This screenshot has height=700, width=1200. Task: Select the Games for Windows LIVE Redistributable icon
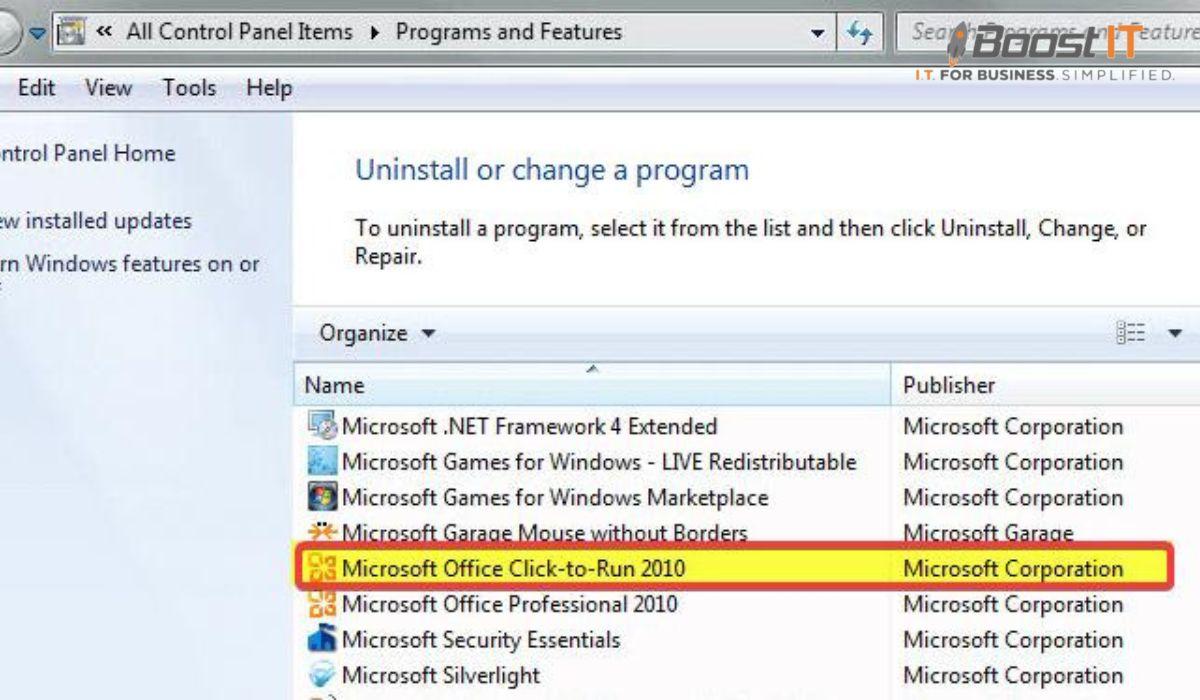pyautogui.click(x=322, y=462)
